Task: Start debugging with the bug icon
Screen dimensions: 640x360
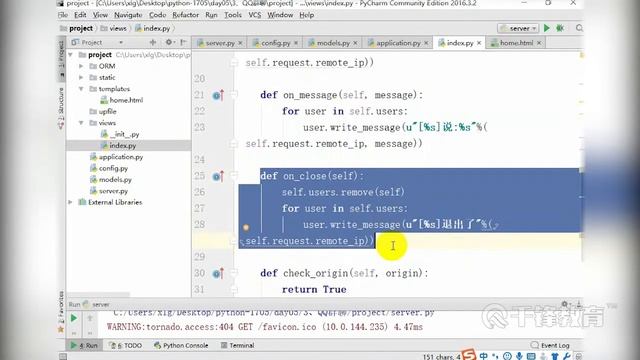Action: [560, 28]
